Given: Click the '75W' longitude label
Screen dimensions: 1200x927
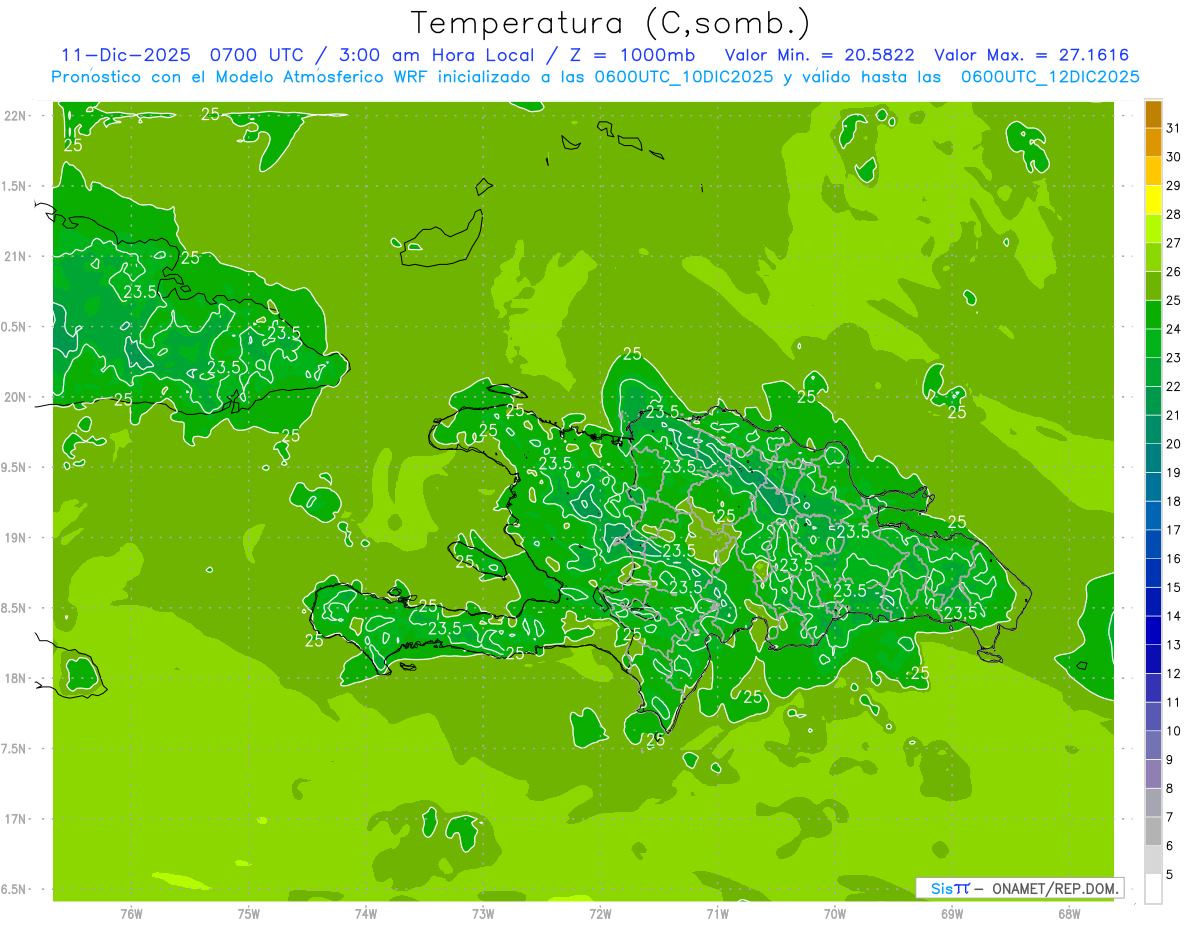Looking at the screenshot, I should point(249,913).
